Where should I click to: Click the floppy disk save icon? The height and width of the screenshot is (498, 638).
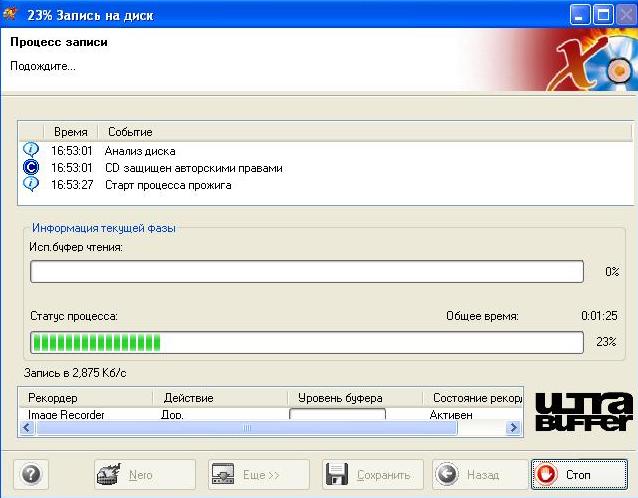[337, 474]
